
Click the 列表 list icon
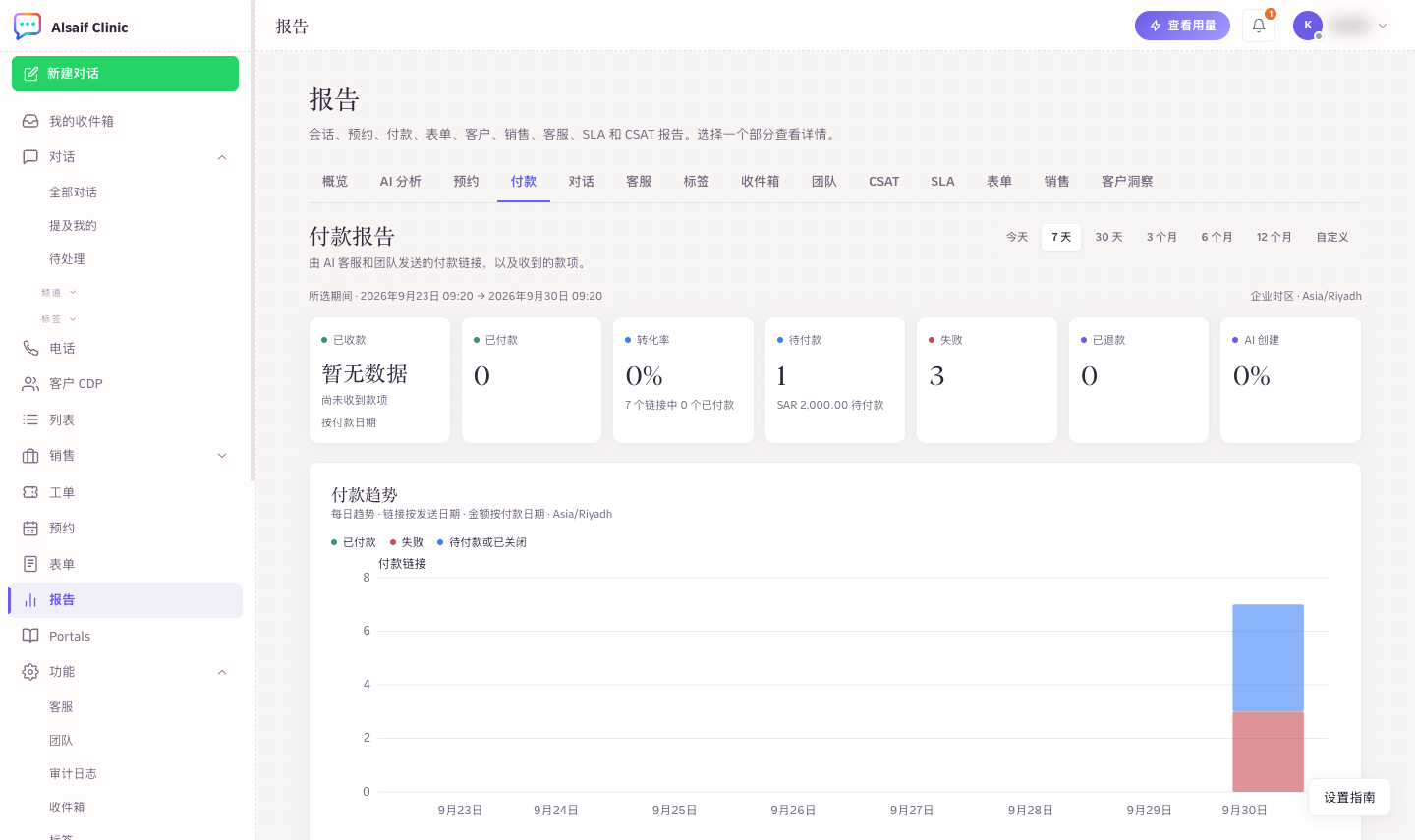[x=30, y=420]
